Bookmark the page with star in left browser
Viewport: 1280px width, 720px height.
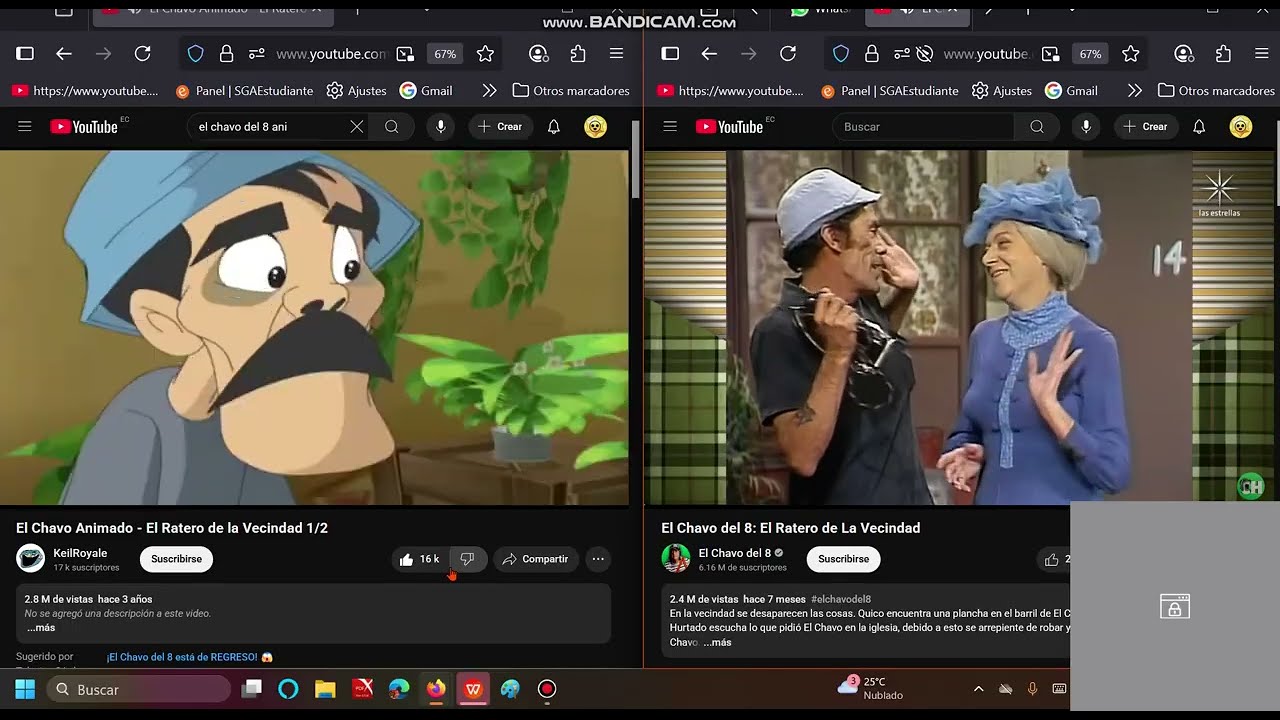pyautogui.click(x=485, y=54)
